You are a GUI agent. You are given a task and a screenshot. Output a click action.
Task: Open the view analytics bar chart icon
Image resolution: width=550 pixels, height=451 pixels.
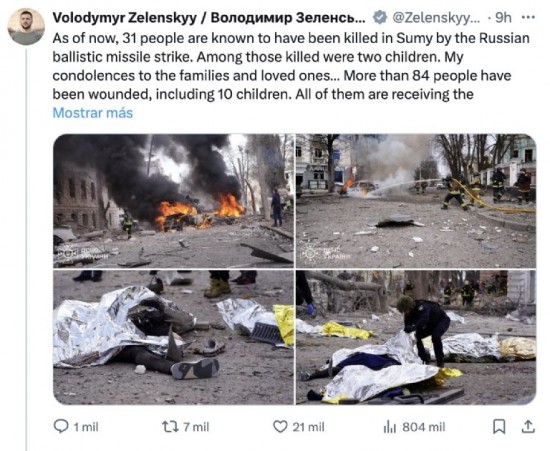(x=390, y=427)
